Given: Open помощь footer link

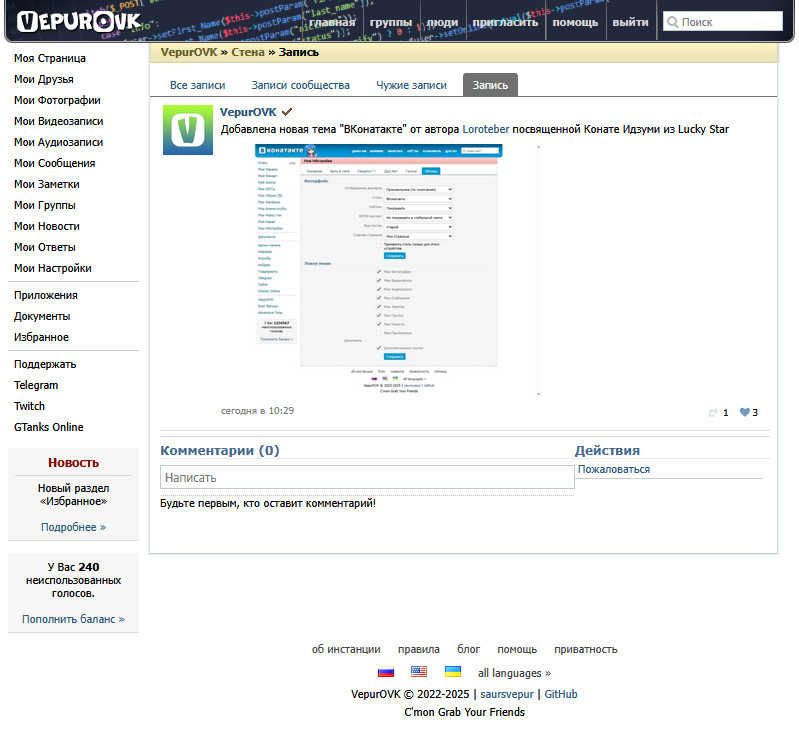Looking at the screenshot, I should (517, 649).
